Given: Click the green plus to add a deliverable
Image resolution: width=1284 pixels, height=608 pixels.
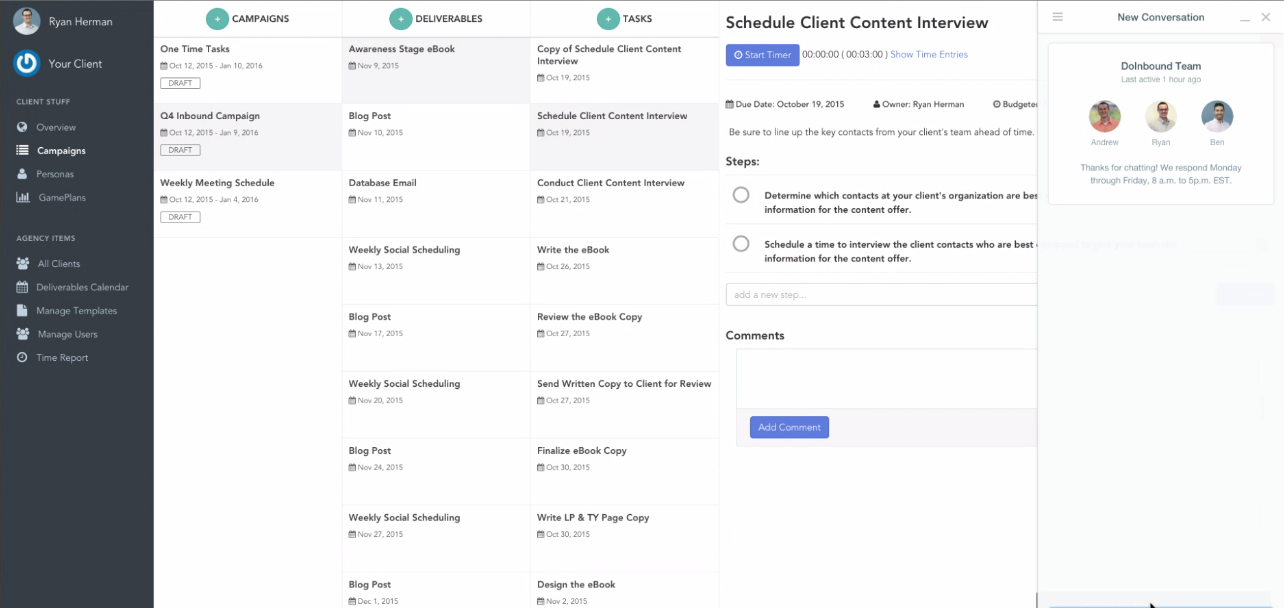Looking at the screenshot, I should pos(401,18).
